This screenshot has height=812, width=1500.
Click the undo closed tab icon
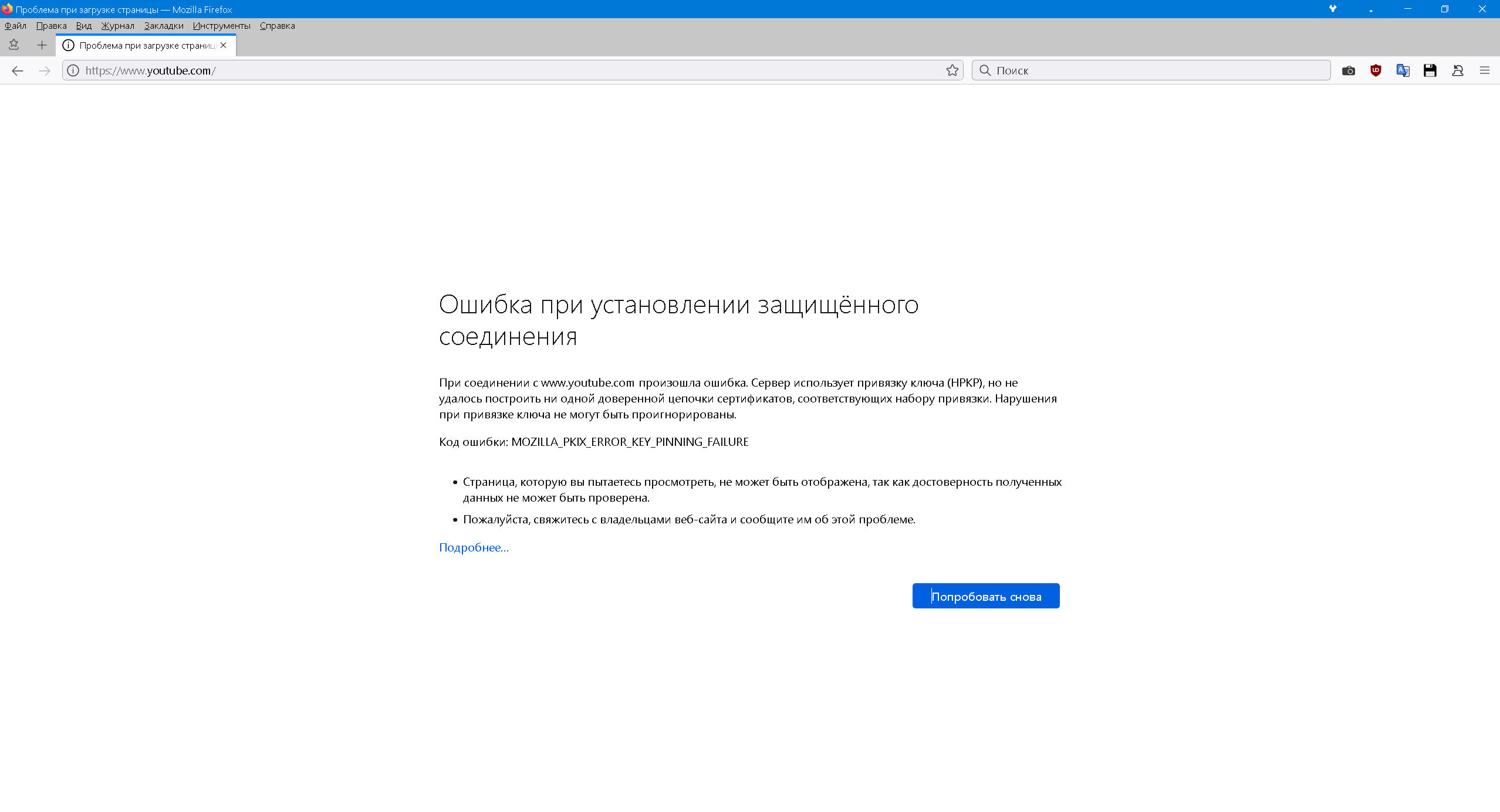[1458, 70]
